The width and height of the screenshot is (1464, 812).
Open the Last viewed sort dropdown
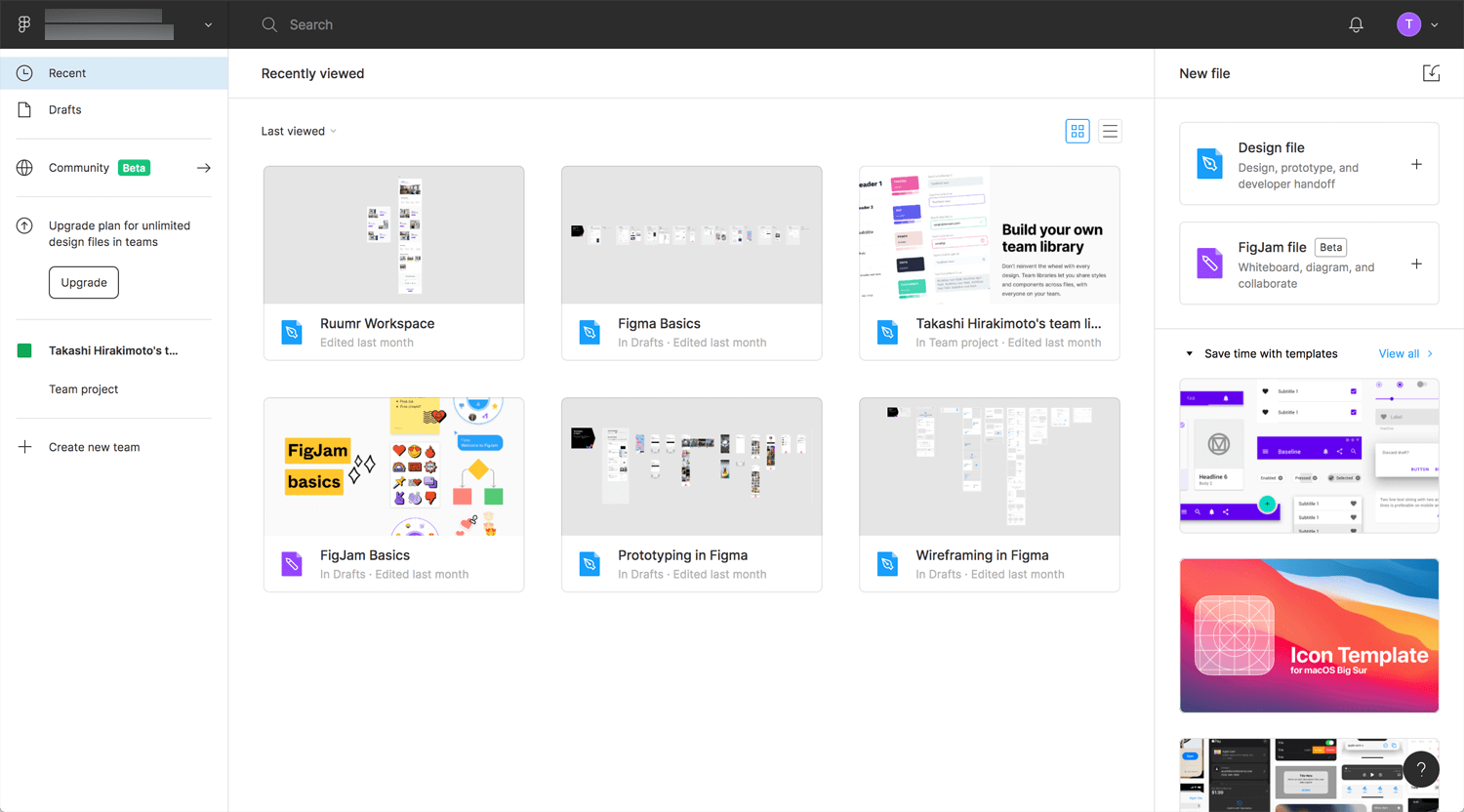pyautogui.click(x=299, y=131)
